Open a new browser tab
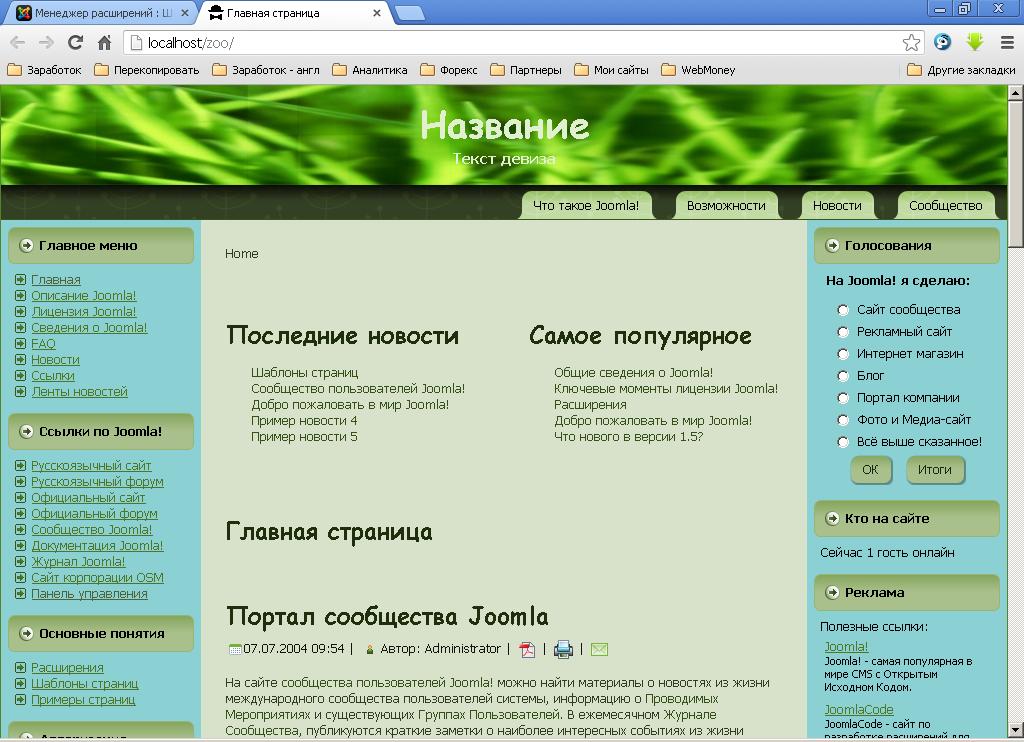Screen dimensions: 1024x742 (x=410, y=13)
